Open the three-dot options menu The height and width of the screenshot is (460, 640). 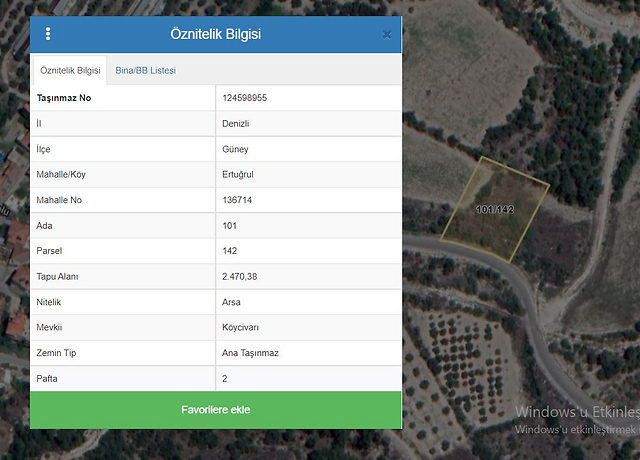[x=48, y=34]
